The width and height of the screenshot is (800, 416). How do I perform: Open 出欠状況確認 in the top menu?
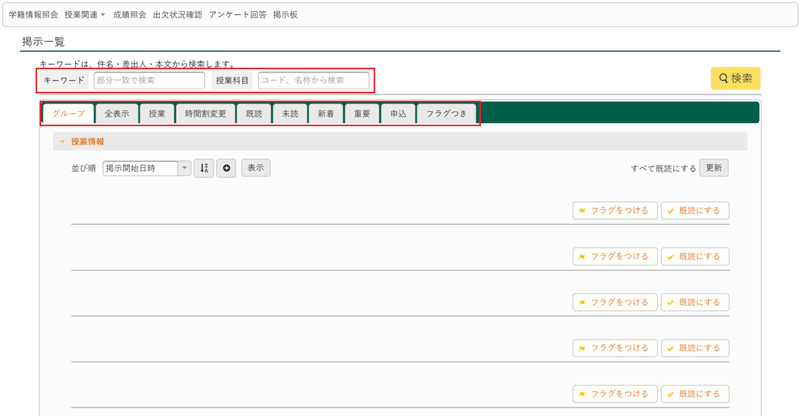pos(178,15)
